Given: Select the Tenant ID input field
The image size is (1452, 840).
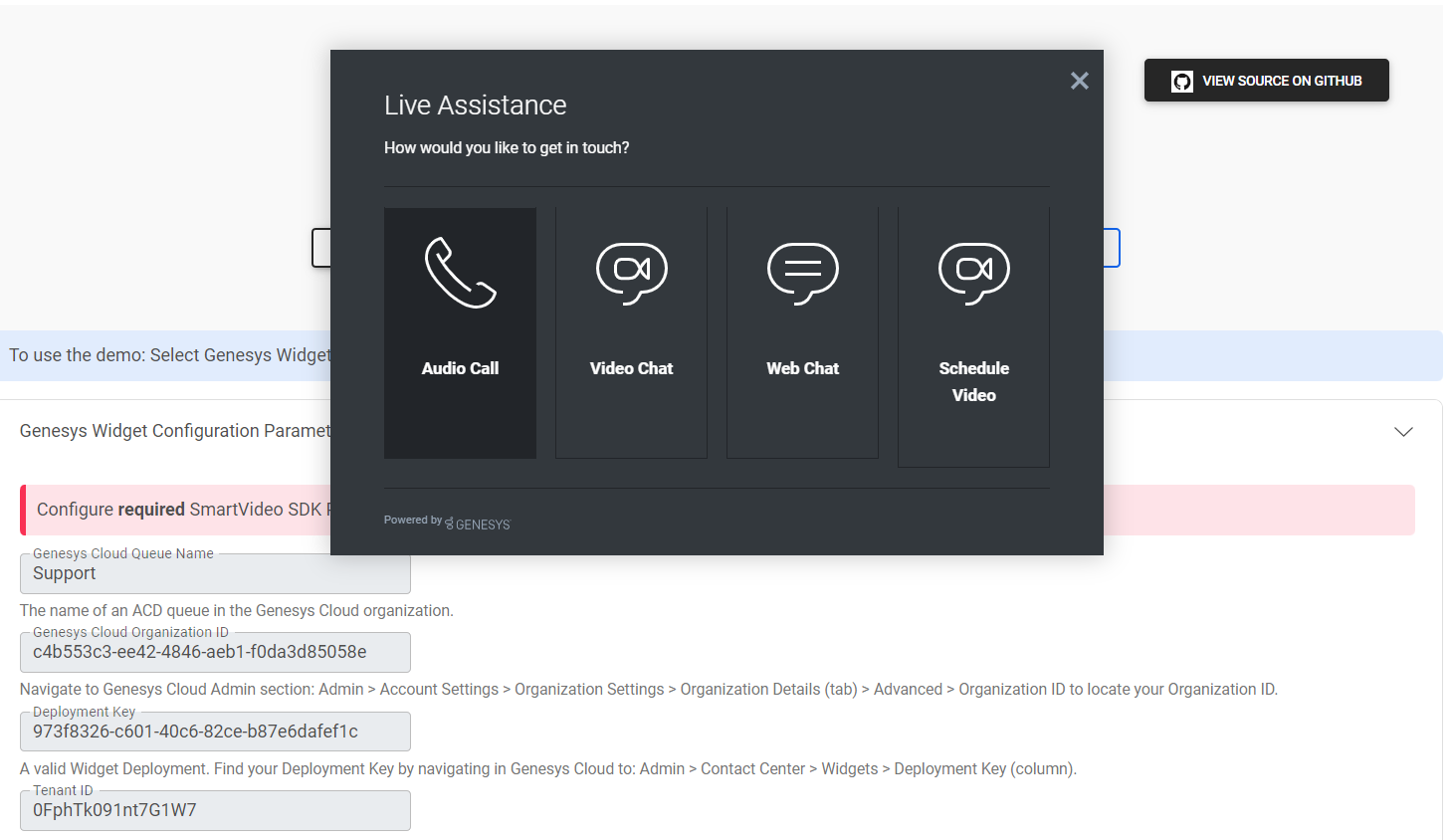Looking at the screenshot, I should (215, 810).
